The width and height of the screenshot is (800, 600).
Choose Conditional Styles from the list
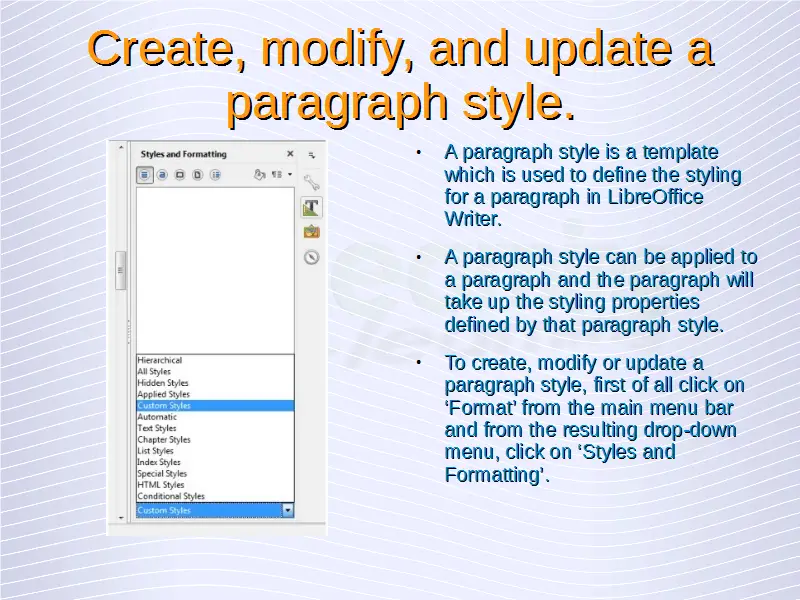pyautogui.click(x=171, y=496)
